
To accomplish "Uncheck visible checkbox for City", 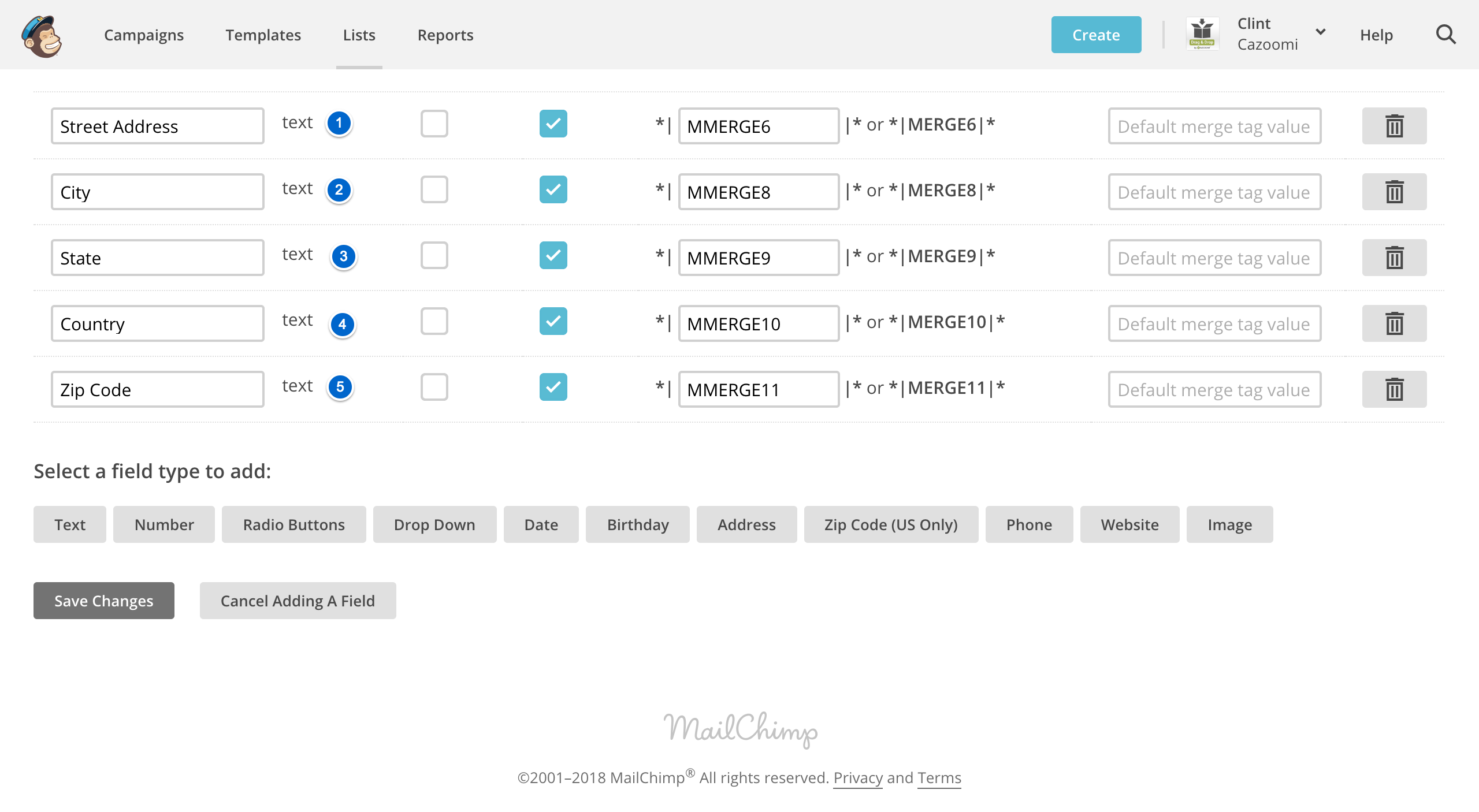I will point(553,189).
